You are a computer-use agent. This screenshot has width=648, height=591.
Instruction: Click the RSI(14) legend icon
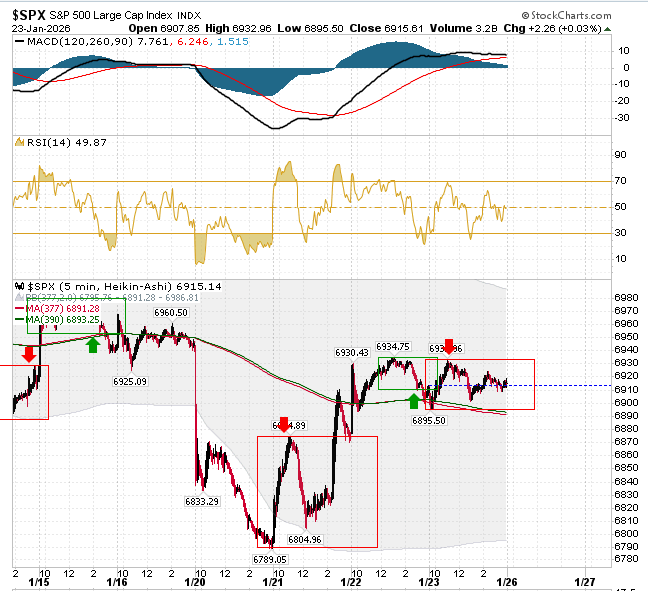pyautogui.click(x=19, y=142)
